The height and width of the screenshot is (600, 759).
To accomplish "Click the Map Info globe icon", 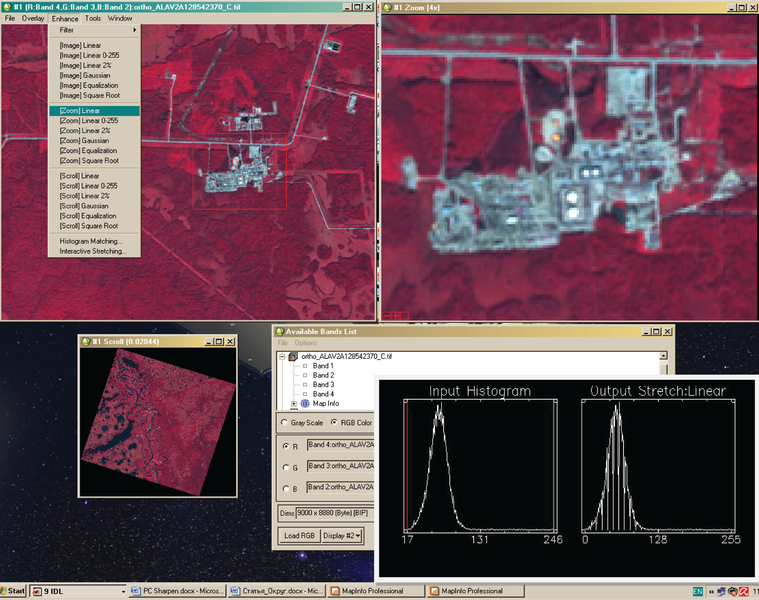I will [x=305, y=404].
